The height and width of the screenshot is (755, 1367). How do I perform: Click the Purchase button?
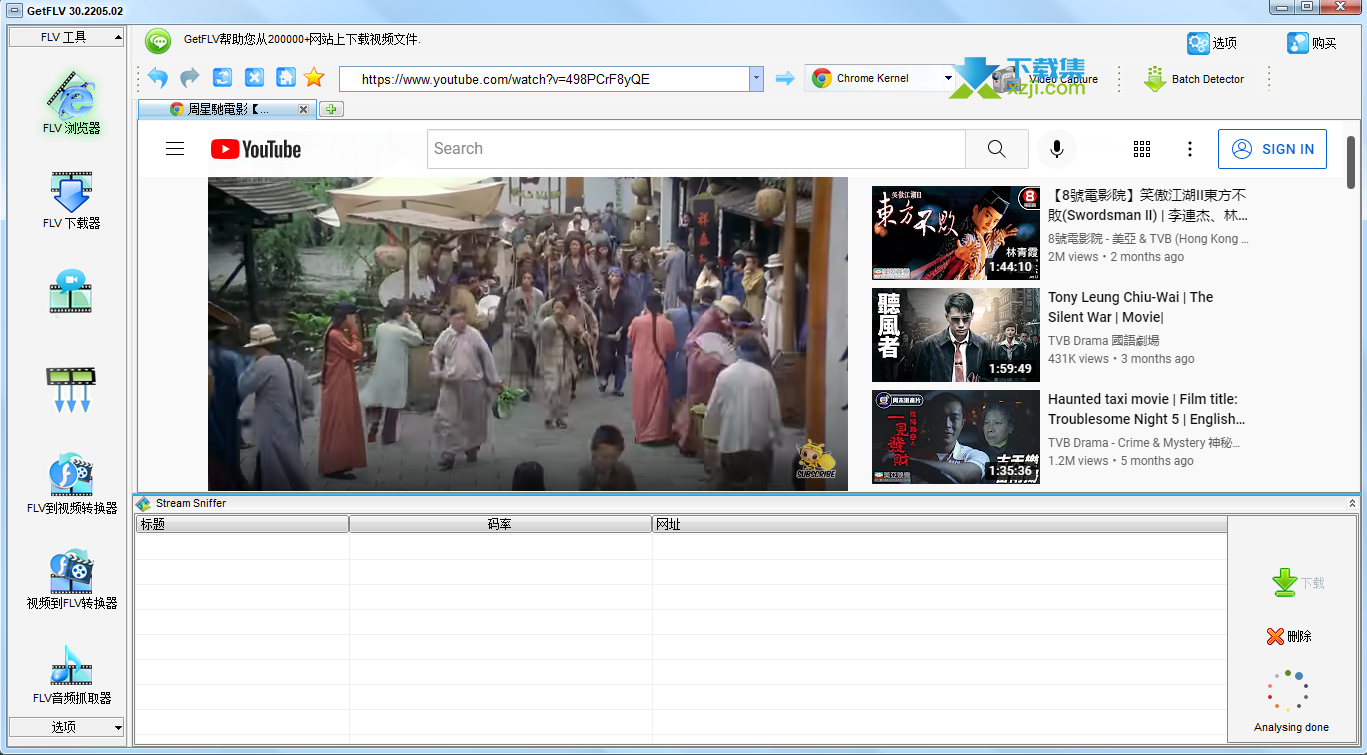click(x=1312, y=43)
